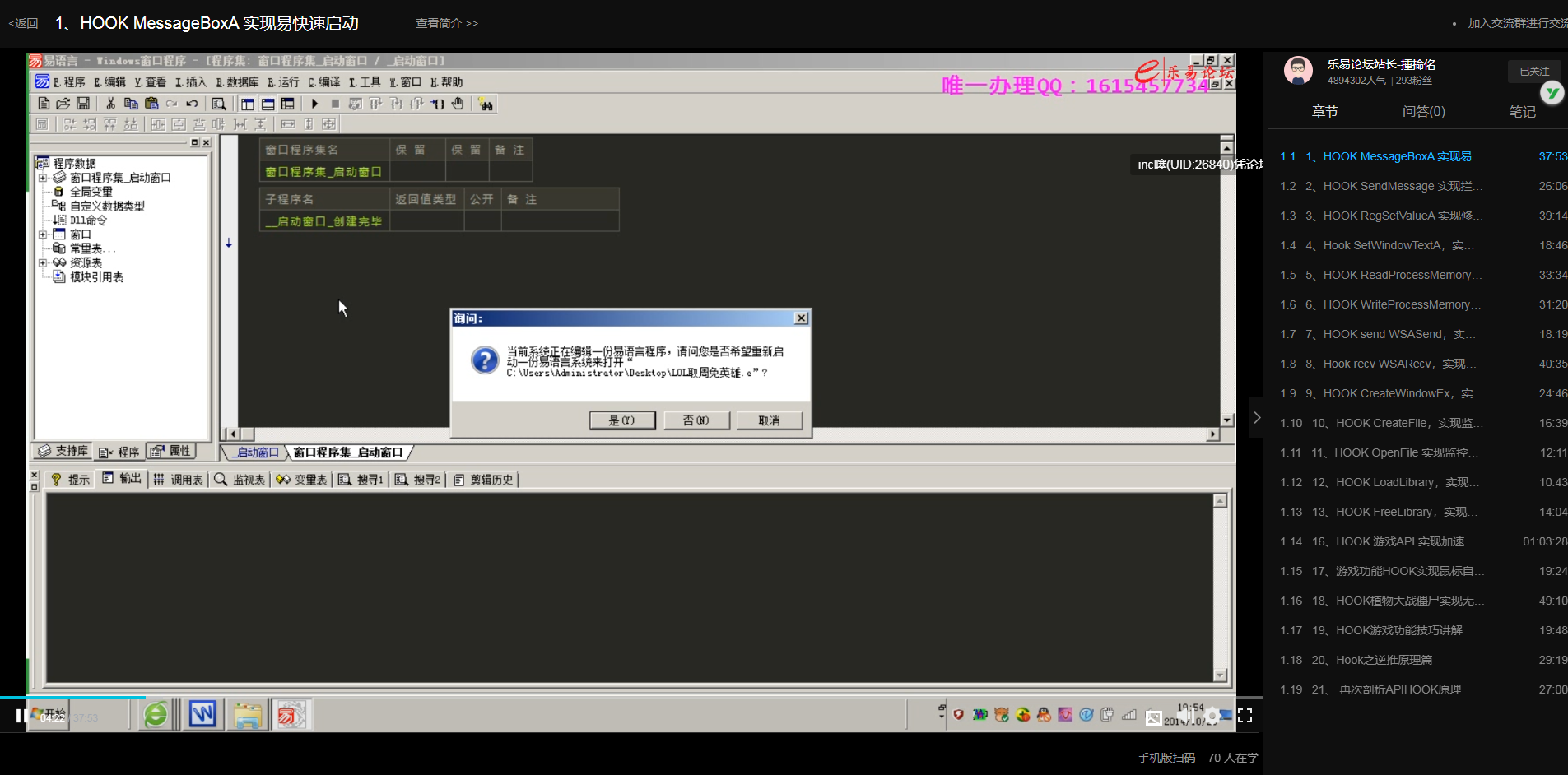
Task: Click the hand breakpoint icon in toolbar
Action: click(x=458, y=104)
